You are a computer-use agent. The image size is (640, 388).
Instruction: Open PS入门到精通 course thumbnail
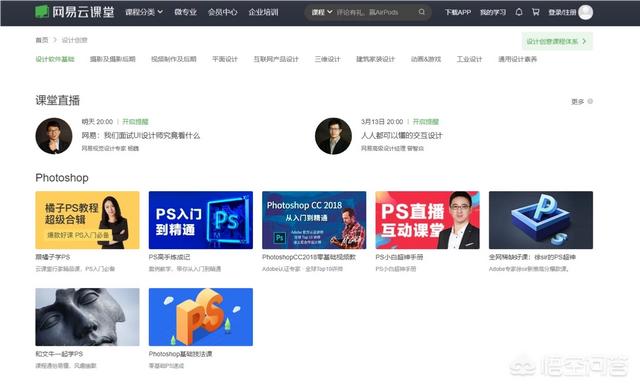201,220
